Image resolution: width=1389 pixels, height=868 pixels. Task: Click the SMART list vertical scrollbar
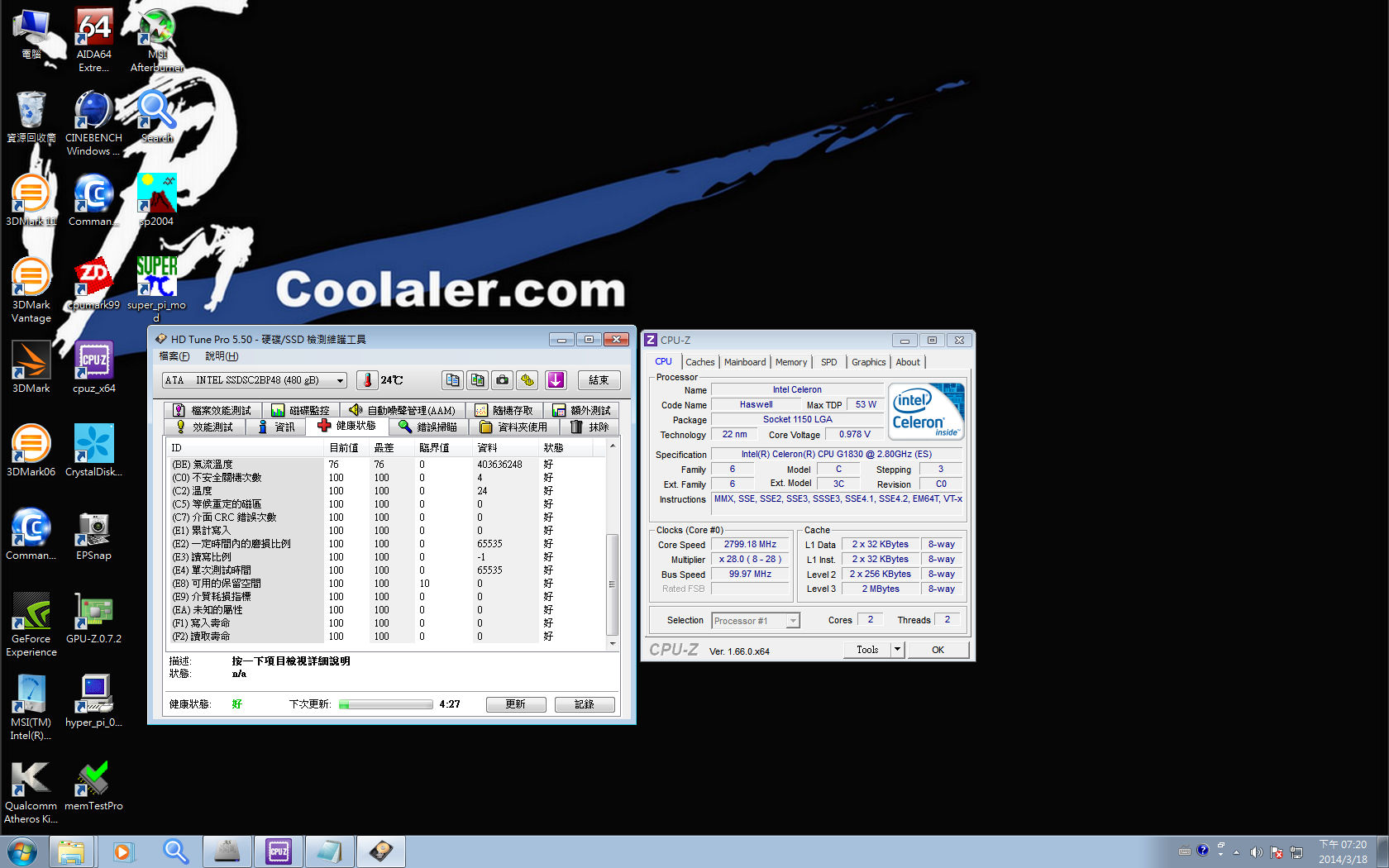pos(613,545)
